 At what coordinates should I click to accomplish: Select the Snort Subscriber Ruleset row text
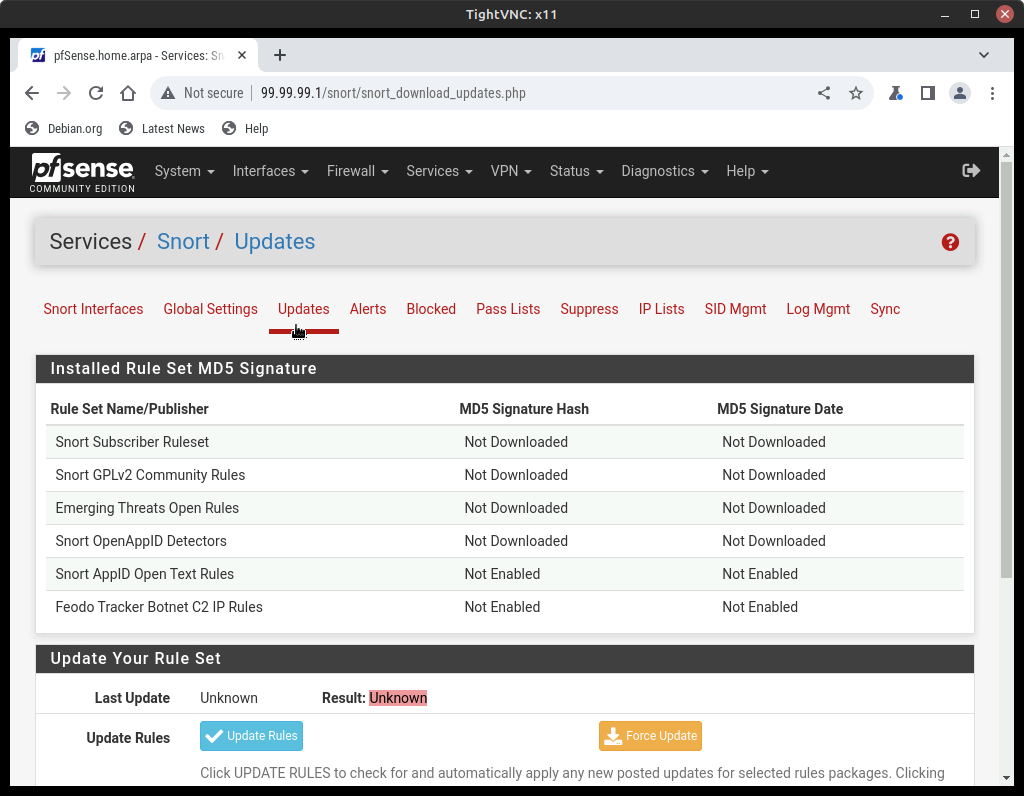[132, 442]
